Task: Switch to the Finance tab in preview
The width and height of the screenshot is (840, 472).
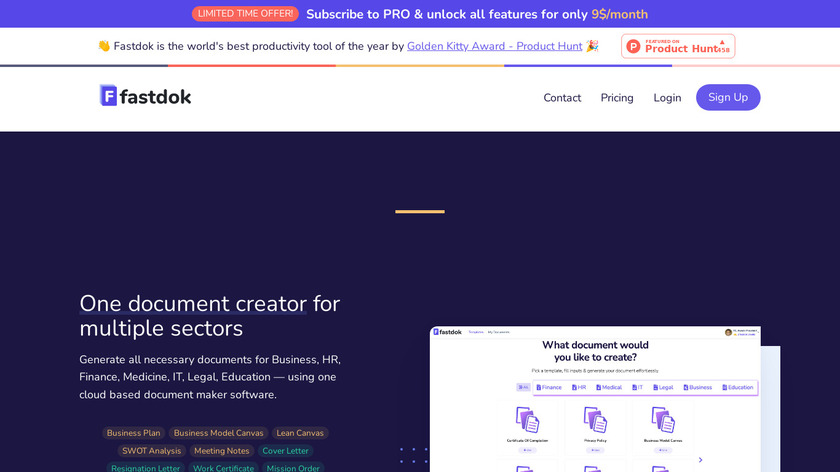Action: (549, 387)
